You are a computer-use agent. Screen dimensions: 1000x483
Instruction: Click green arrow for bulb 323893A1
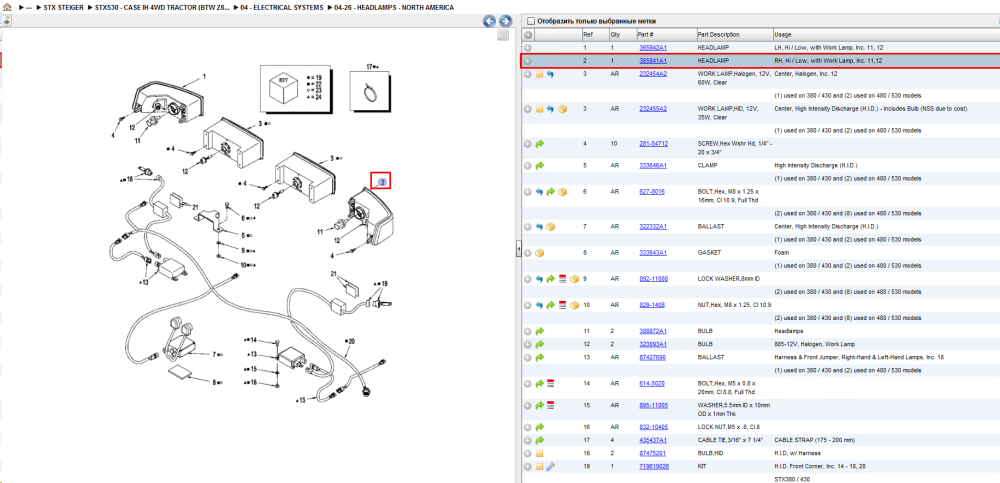[x=540, y=344]
